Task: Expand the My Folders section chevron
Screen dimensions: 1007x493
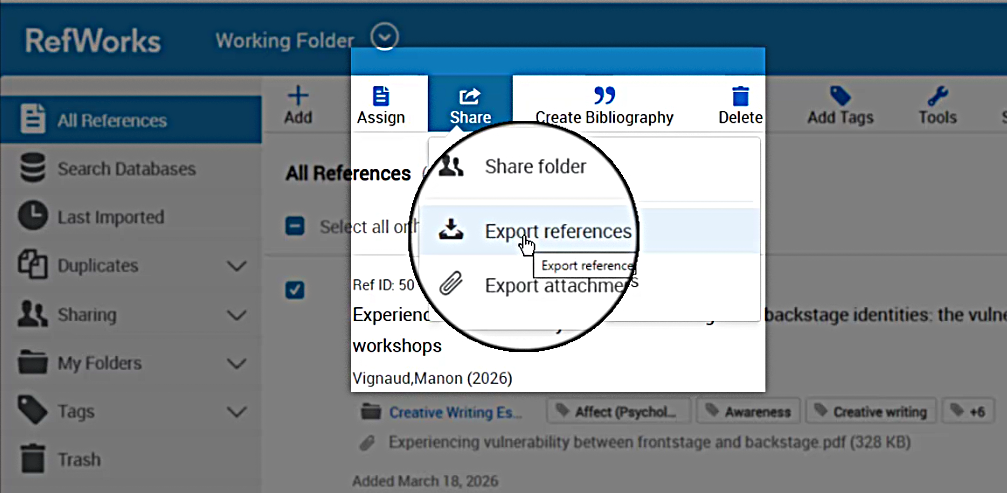Action: pyautogui.click(x=237, y=363)
